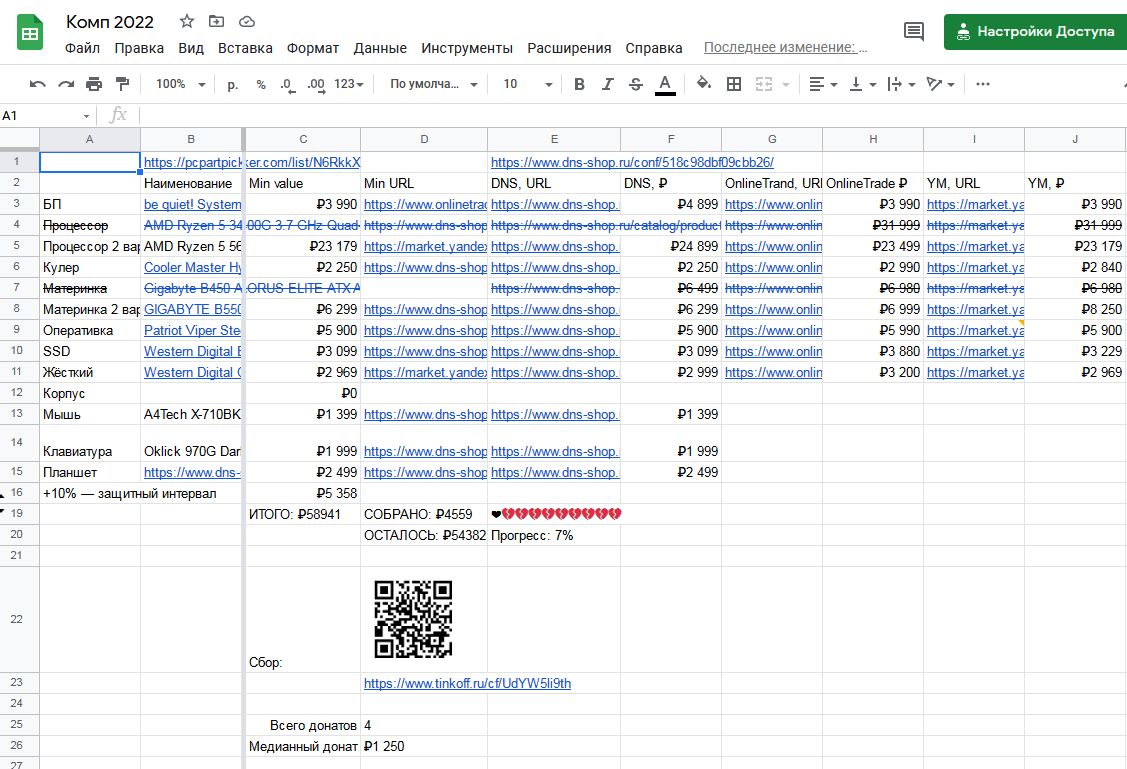
Task: Open the Инструменты menu
Action: pyautogui.click(x=467, y=48)
